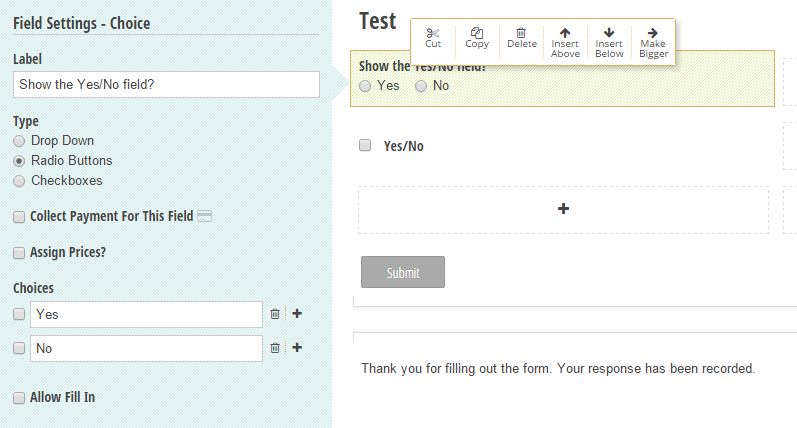Click the Make Bigger arrow icon
797x428 pixels.
[x=653, y=33]
